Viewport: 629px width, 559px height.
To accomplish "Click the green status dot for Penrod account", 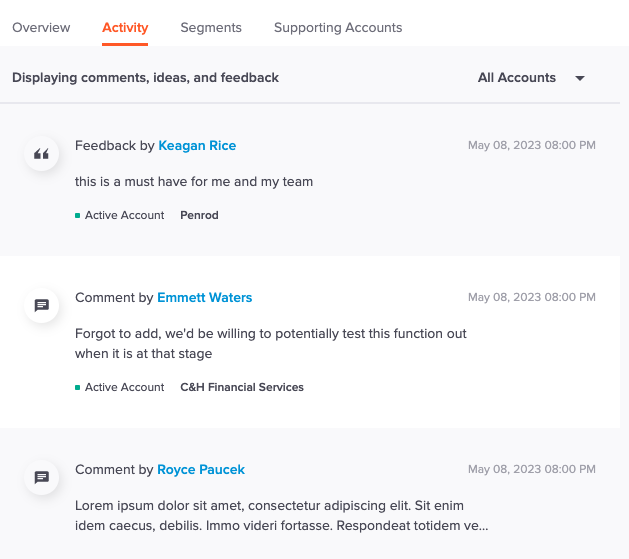I will coord(77,216).
